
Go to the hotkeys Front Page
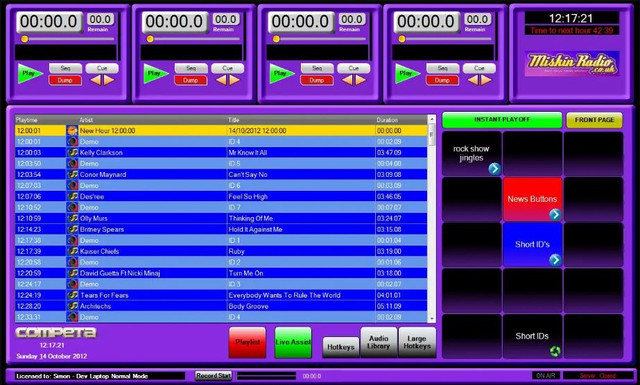coord(594,120)
